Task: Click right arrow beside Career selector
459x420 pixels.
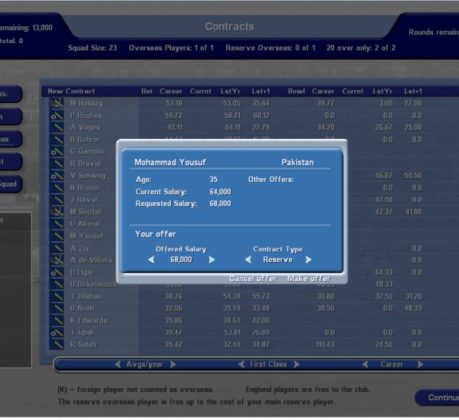Action: (420, 364)
